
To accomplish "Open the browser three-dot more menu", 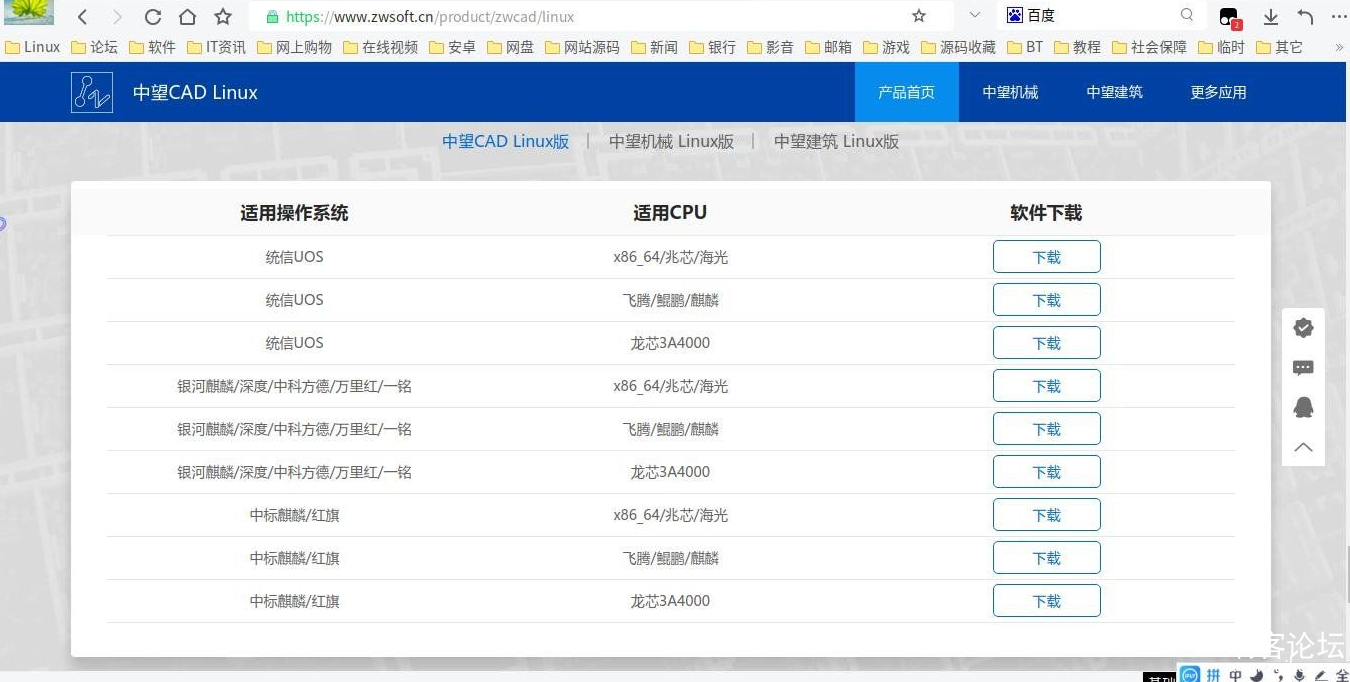I will click(x=1339, y=17).
